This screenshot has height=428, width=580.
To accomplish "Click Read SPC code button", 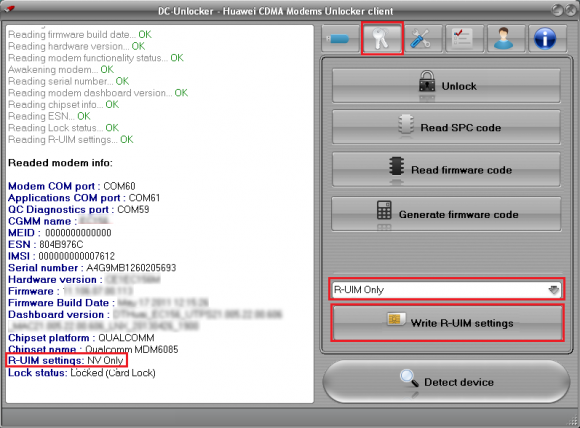I will (446, 127).
